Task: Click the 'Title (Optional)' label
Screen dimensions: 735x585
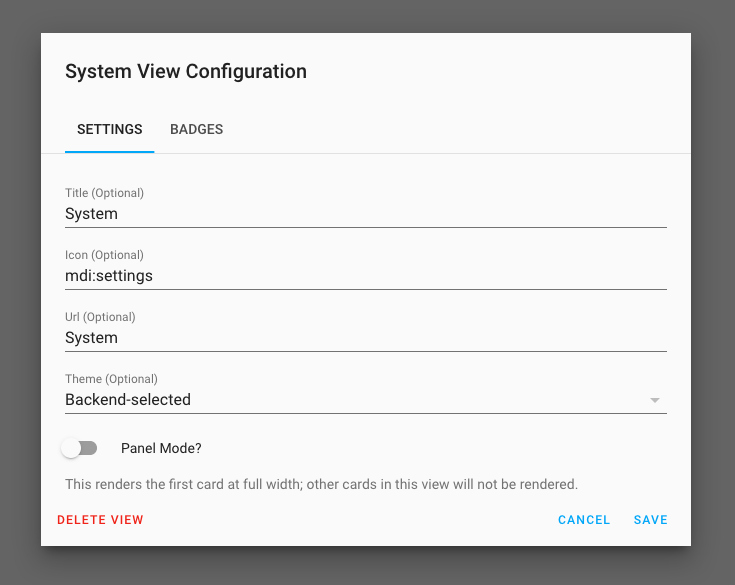Action: 104,193
